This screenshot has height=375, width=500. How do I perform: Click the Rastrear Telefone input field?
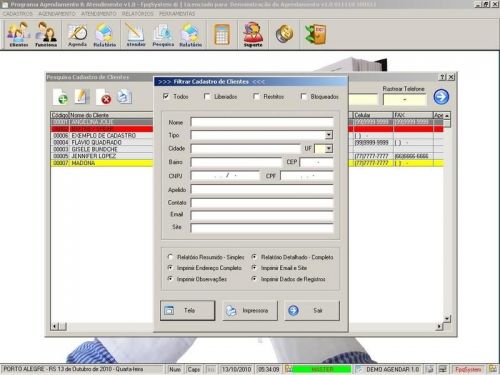[x=405, y=99]
